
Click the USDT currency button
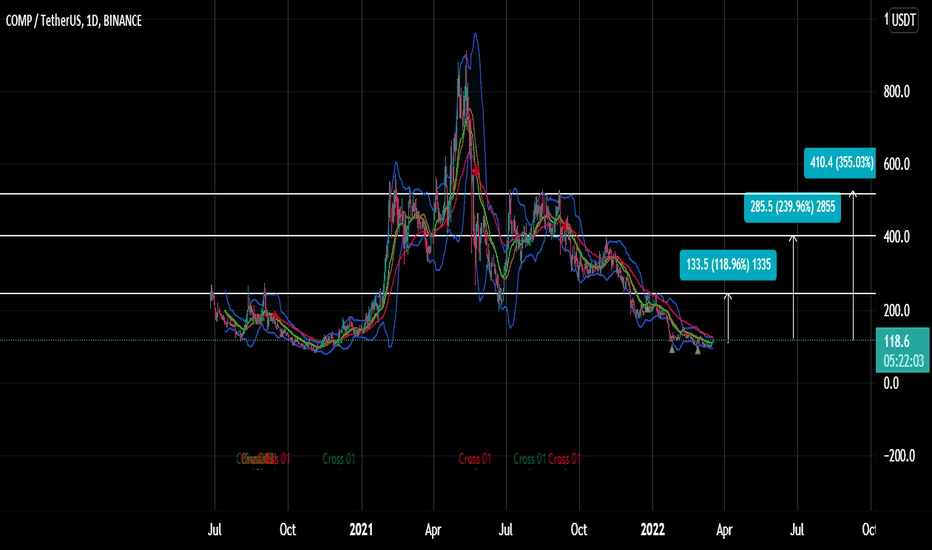[x=903, y=20]
